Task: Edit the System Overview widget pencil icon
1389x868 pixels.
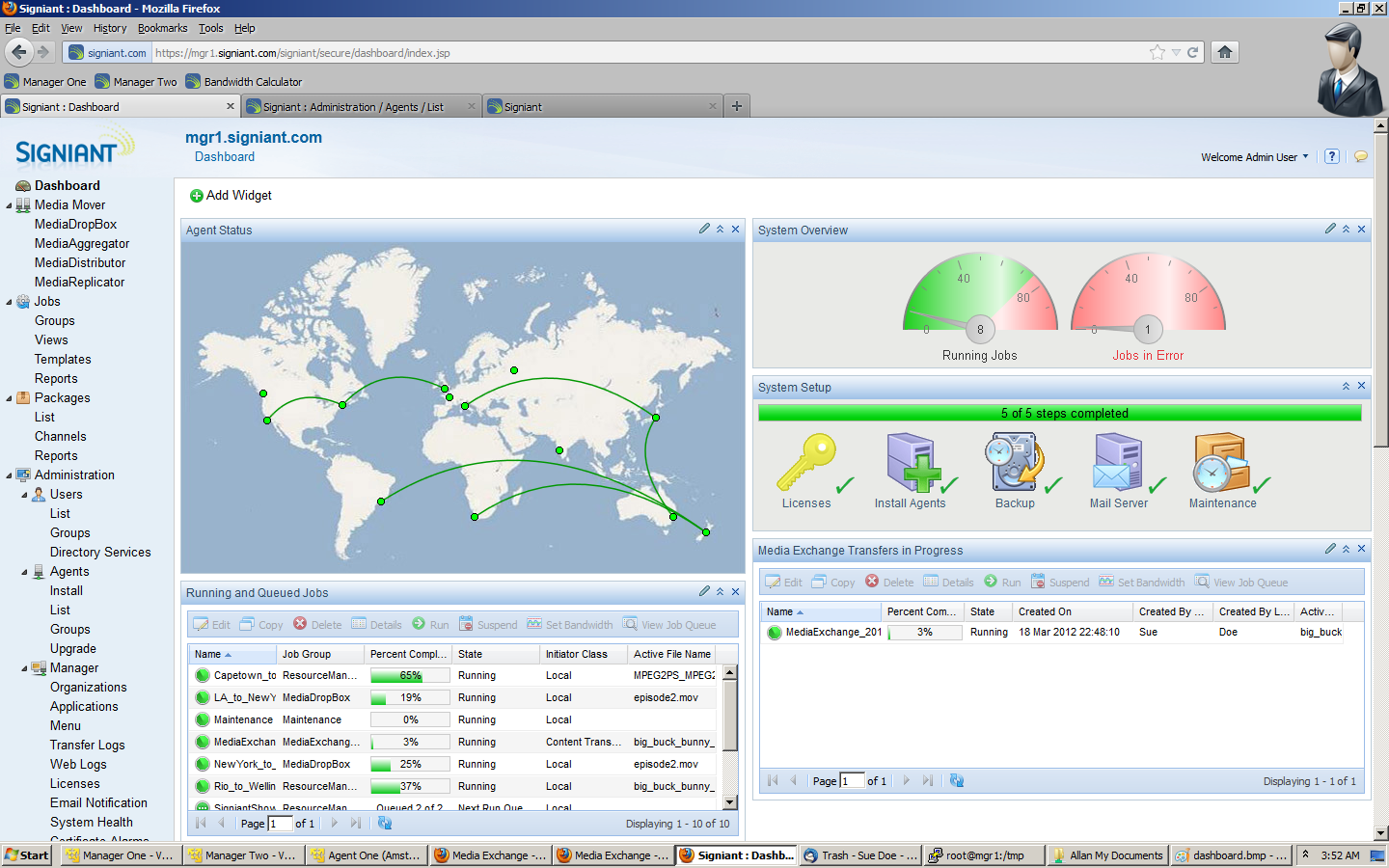Action: click(1330, 229)
